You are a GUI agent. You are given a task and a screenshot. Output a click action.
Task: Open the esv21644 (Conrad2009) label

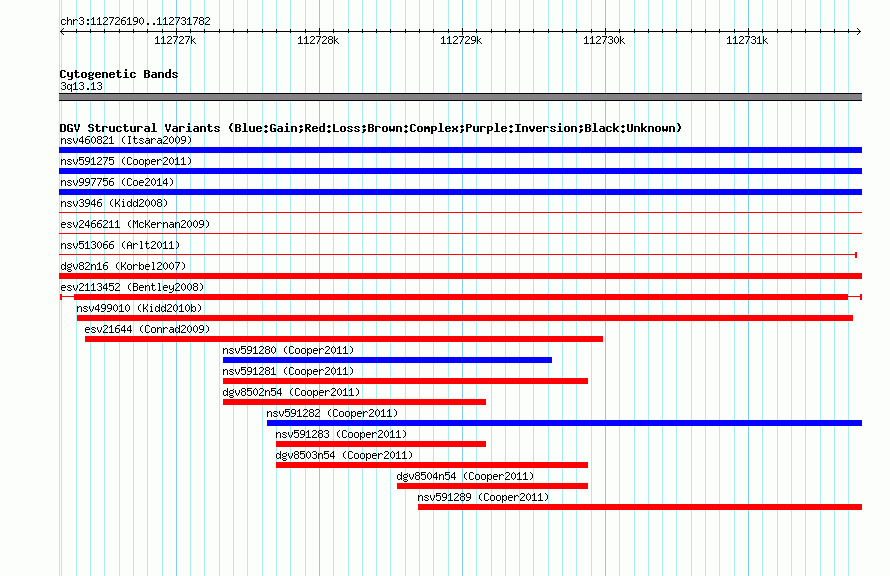(x=147, y=329)
